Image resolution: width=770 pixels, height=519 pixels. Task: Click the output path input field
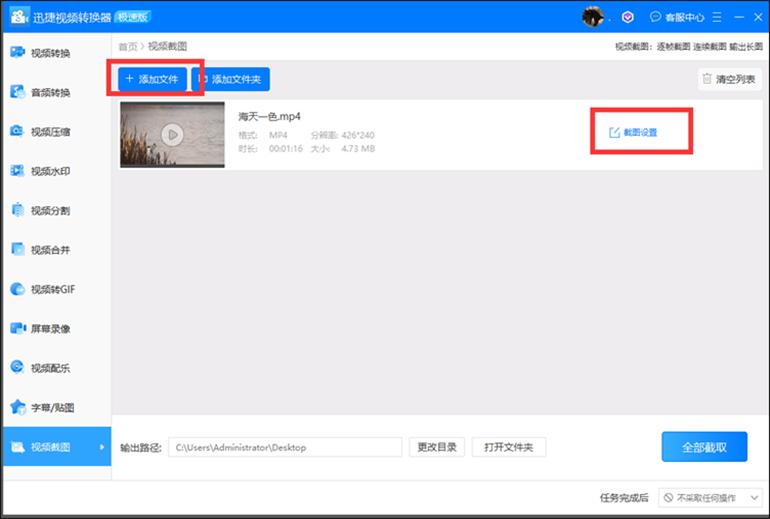coord(285,447)
